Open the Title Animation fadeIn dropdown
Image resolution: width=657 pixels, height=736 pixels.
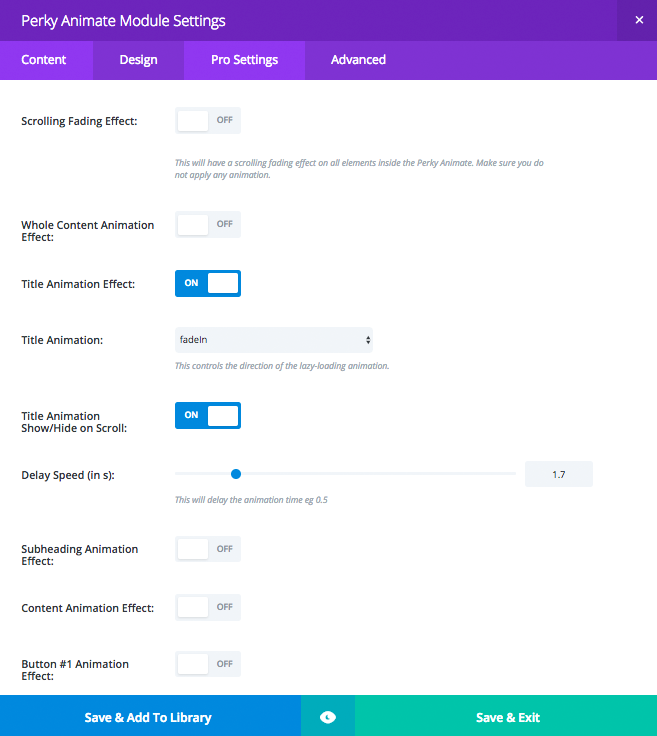273,340
